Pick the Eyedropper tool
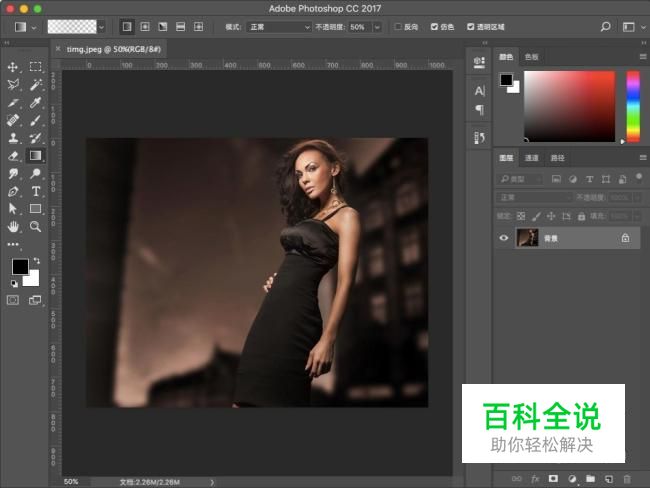This screenshot has width=650, height=488. tap(35, 102)
